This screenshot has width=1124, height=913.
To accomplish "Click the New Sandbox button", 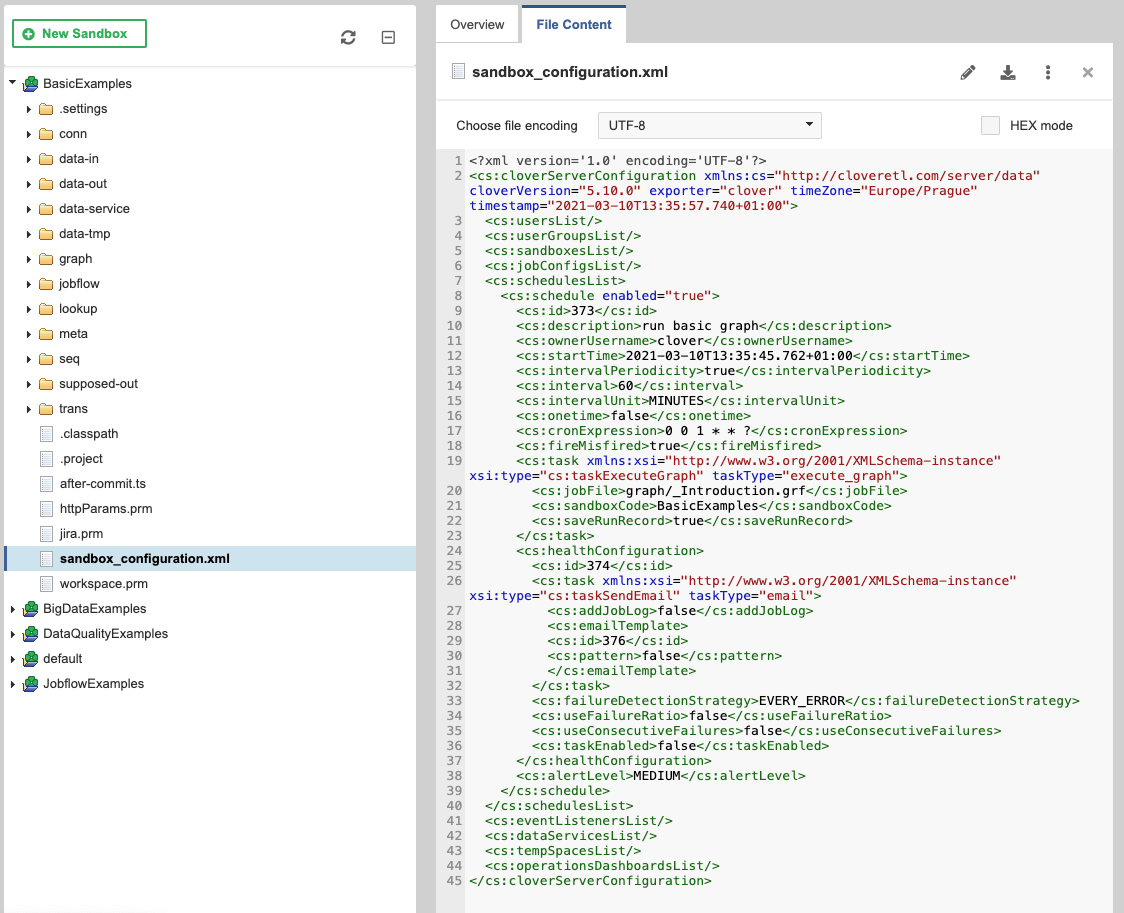I will [79, 33].
